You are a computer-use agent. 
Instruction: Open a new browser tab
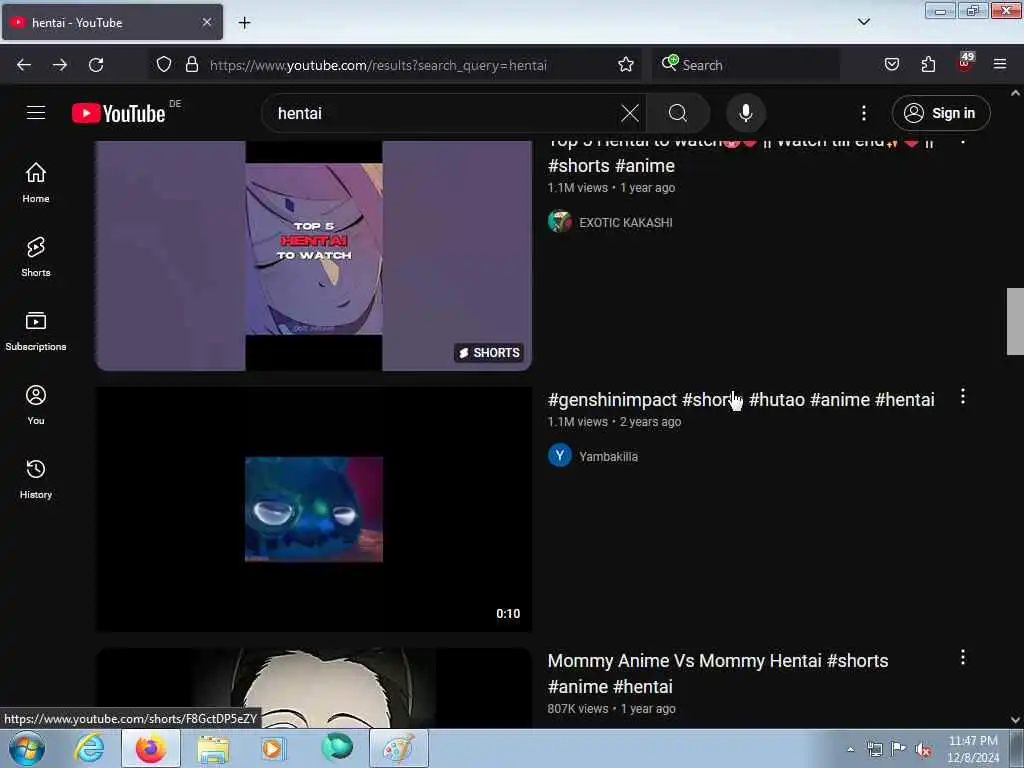pyautogui.click(x=244, y=23)
